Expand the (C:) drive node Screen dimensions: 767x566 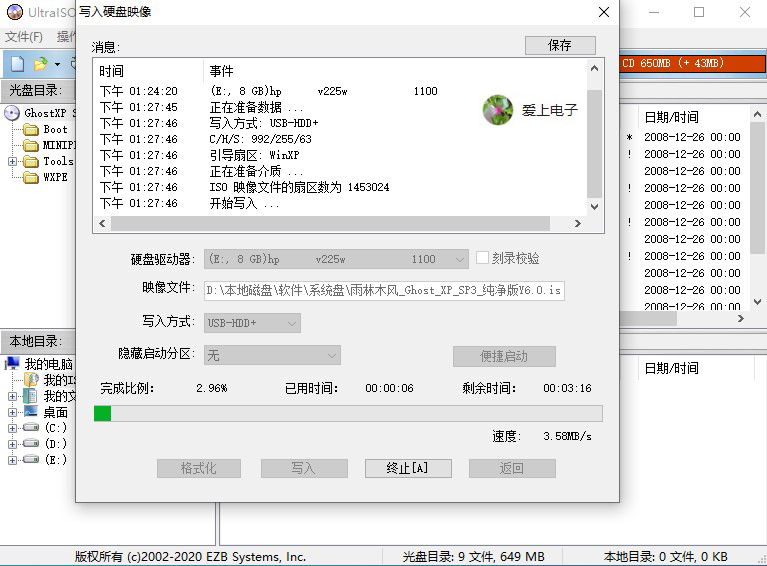(12, 429)
